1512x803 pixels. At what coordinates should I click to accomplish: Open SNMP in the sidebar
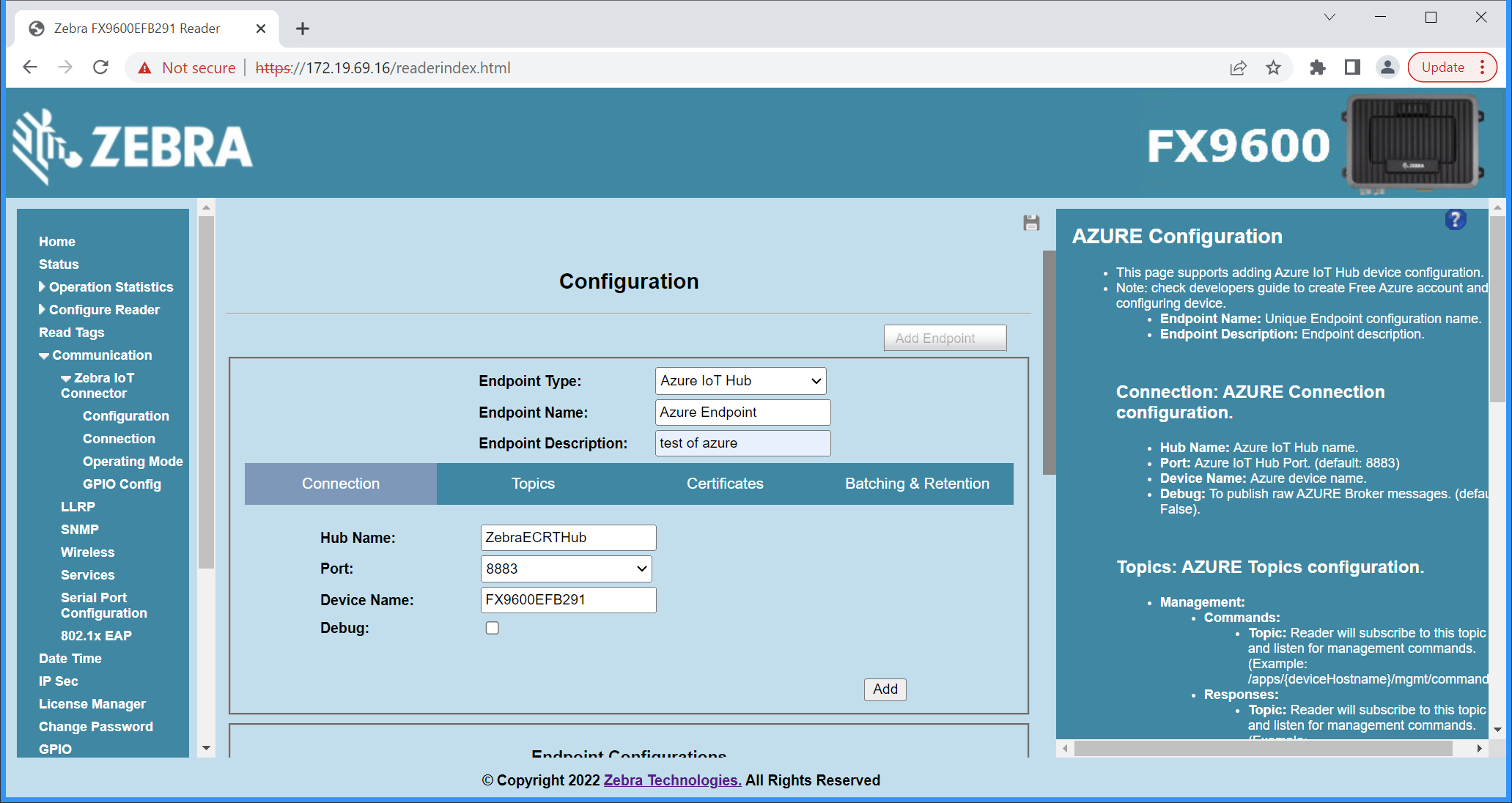(x=80, y=530)
